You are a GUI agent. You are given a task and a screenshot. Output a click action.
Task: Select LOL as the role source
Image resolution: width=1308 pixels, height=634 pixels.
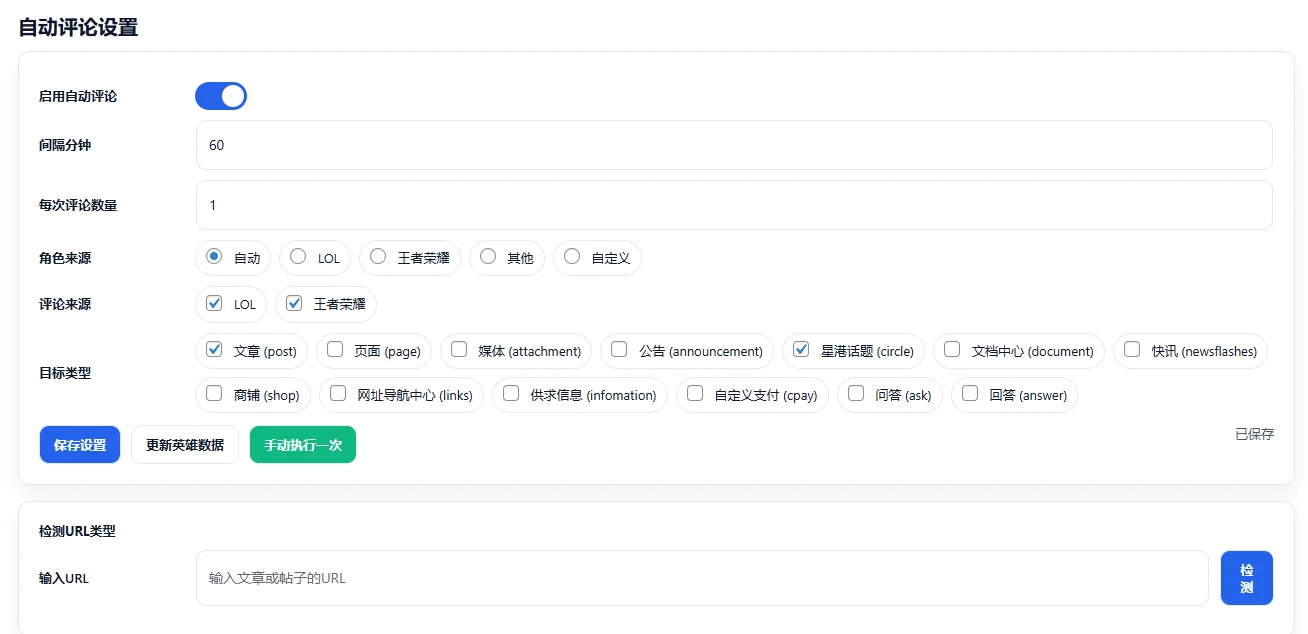298,257
